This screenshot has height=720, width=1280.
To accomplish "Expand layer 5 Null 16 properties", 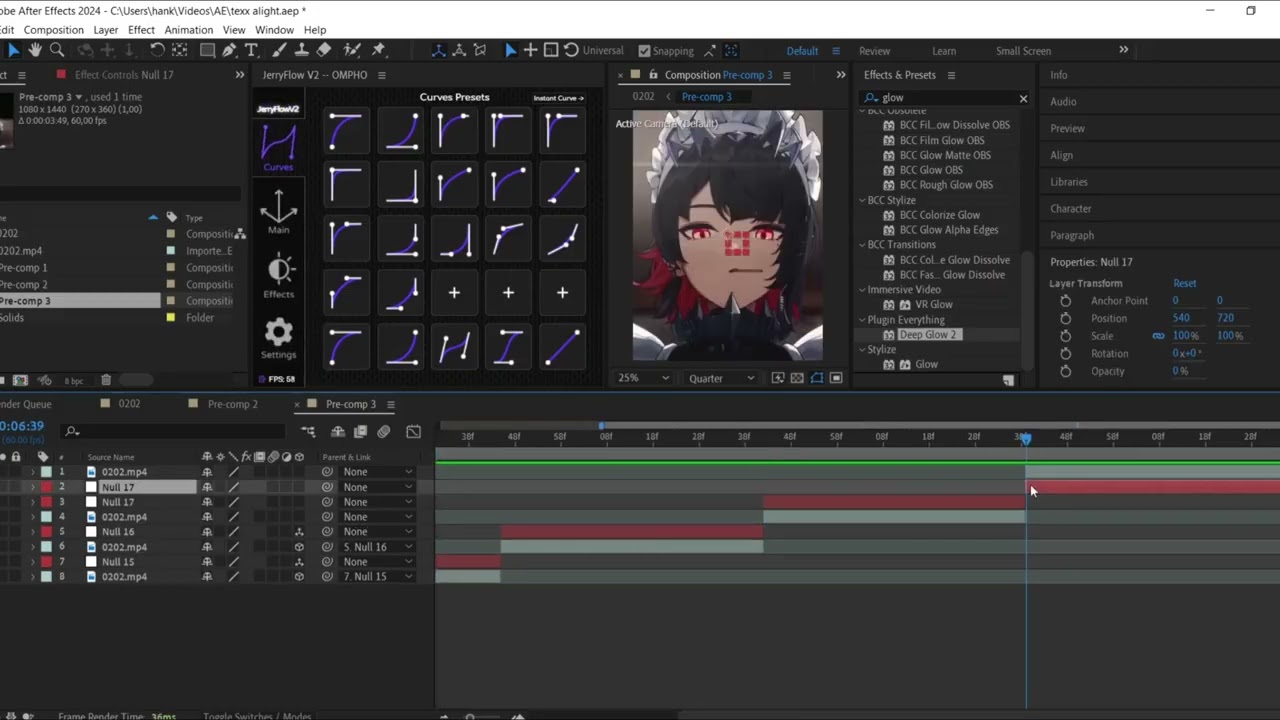I will pos(32,532).
